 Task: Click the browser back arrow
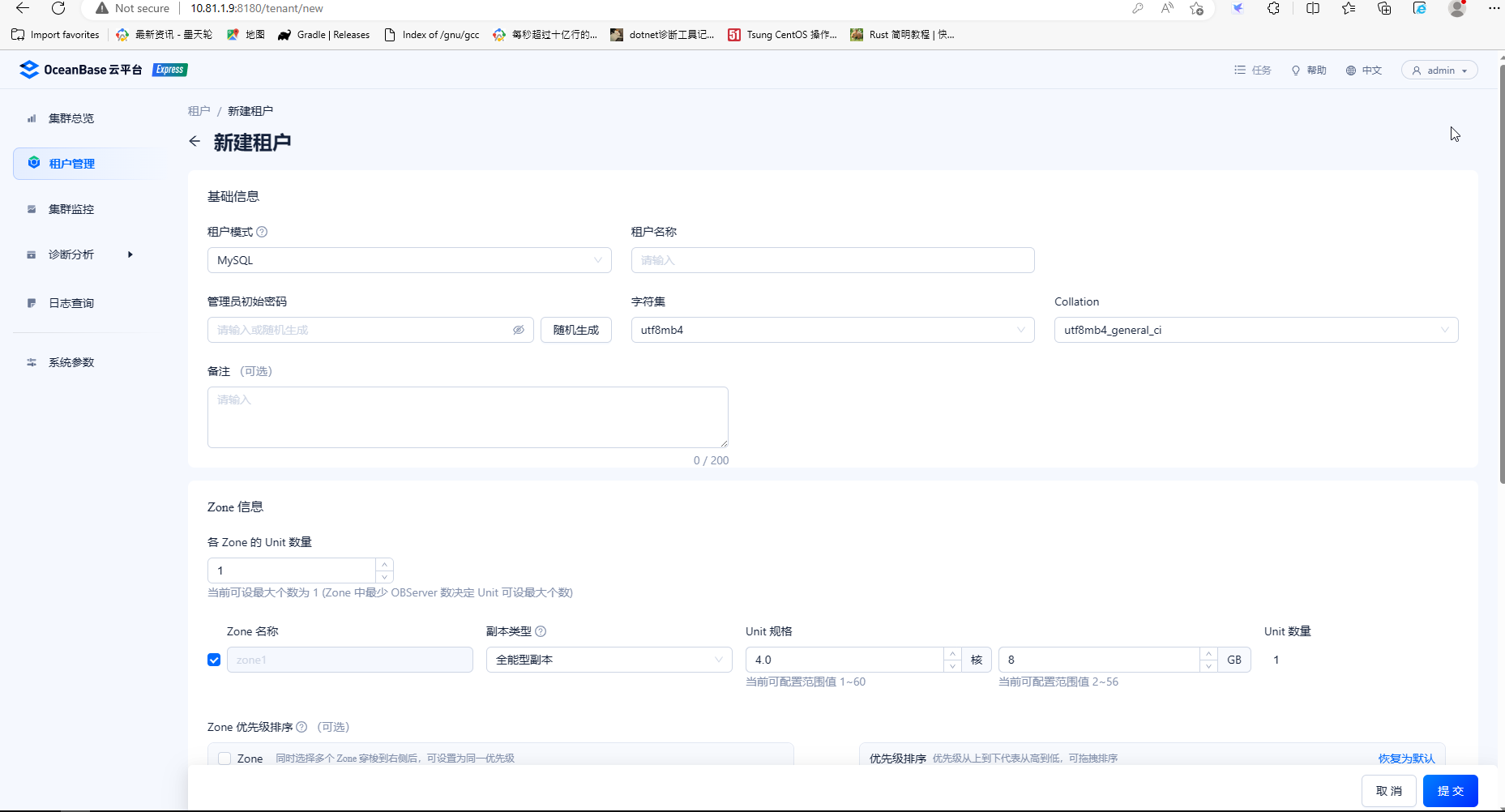[23, 8]
